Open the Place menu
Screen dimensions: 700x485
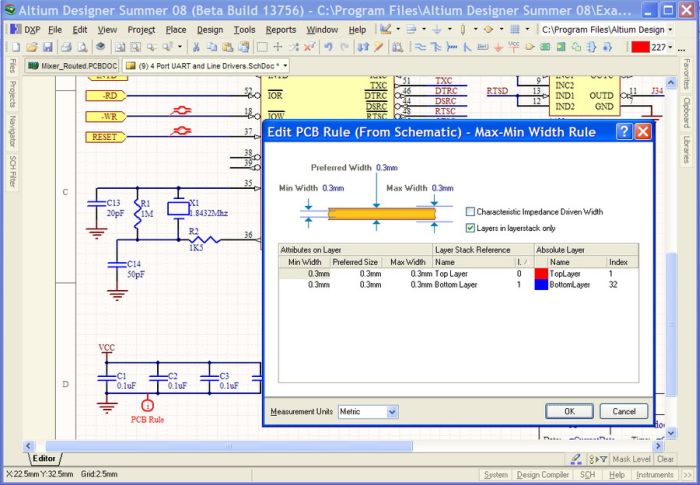click(176, 30)
